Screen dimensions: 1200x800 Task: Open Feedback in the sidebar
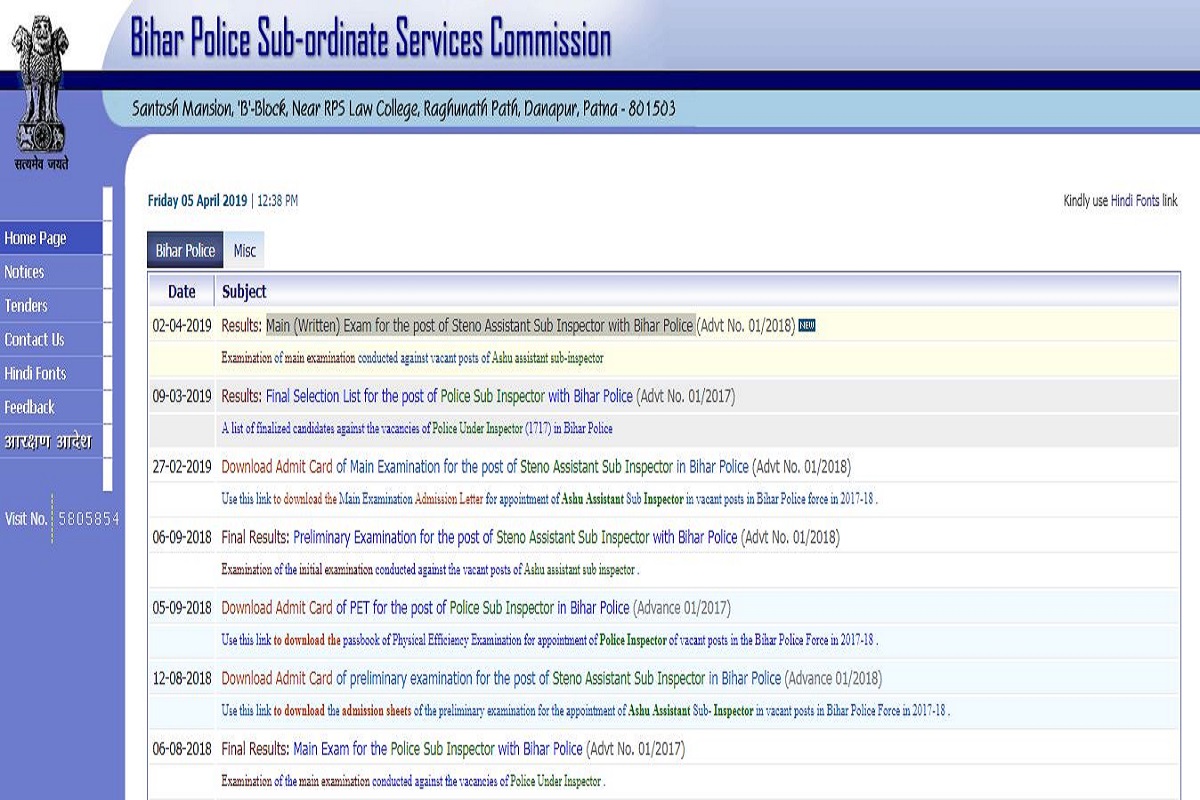point(51,408)
